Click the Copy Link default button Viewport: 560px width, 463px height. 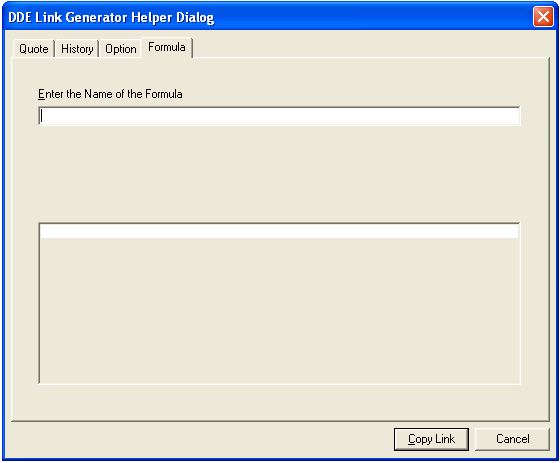[x=431, y=439]
